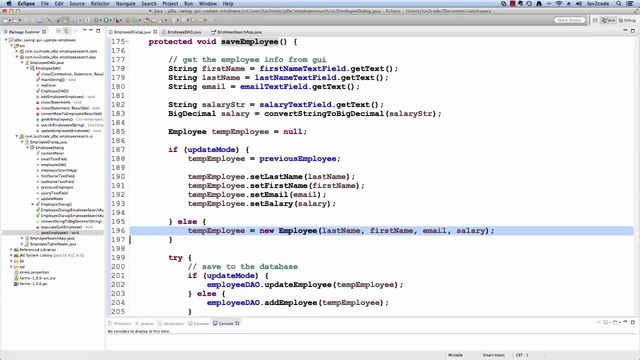The image size is (640, 360).
Task: Open Package Explorer view menu arrow
Action: coord(84,31)
